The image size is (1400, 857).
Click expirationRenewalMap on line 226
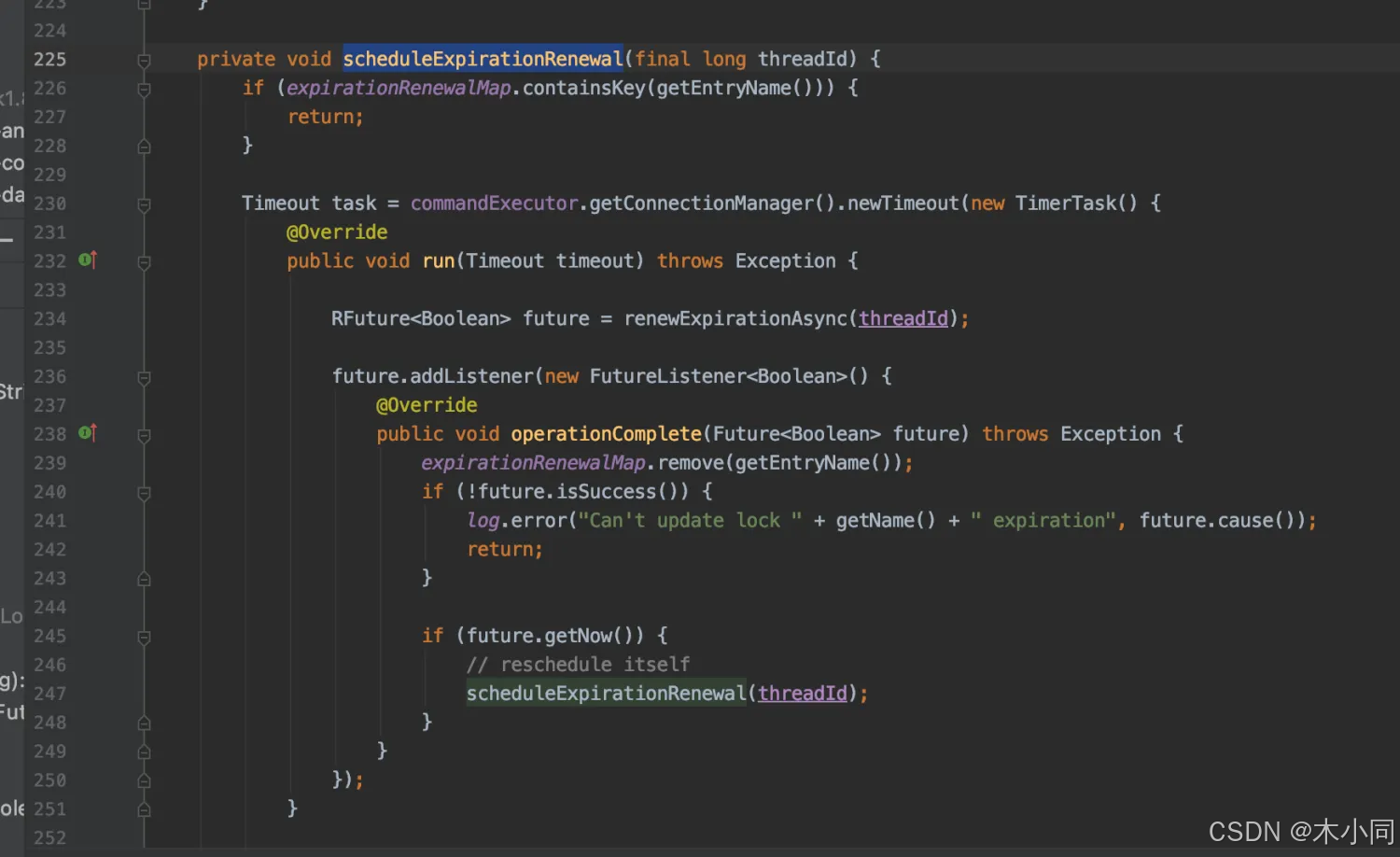coord(399,88)
